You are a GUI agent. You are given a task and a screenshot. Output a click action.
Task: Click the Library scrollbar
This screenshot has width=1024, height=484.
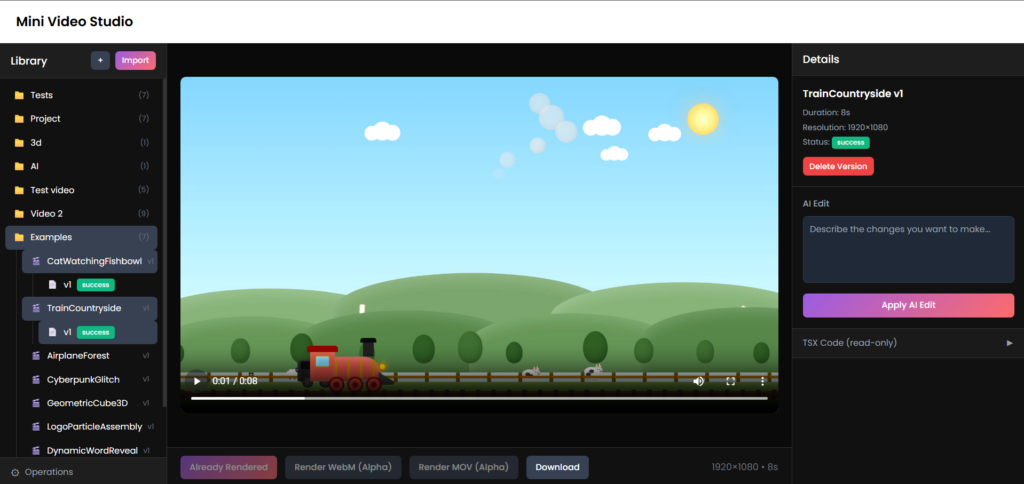coord(165,242)
